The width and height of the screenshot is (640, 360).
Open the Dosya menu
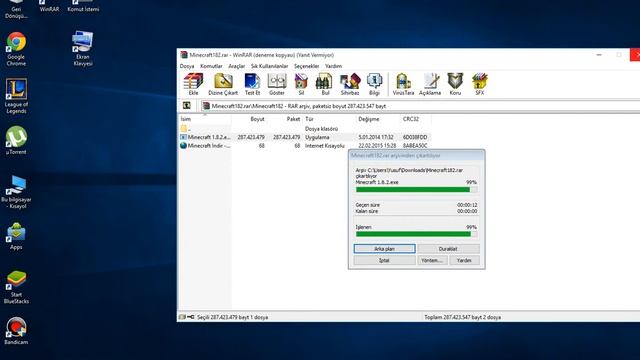point(187,66)
